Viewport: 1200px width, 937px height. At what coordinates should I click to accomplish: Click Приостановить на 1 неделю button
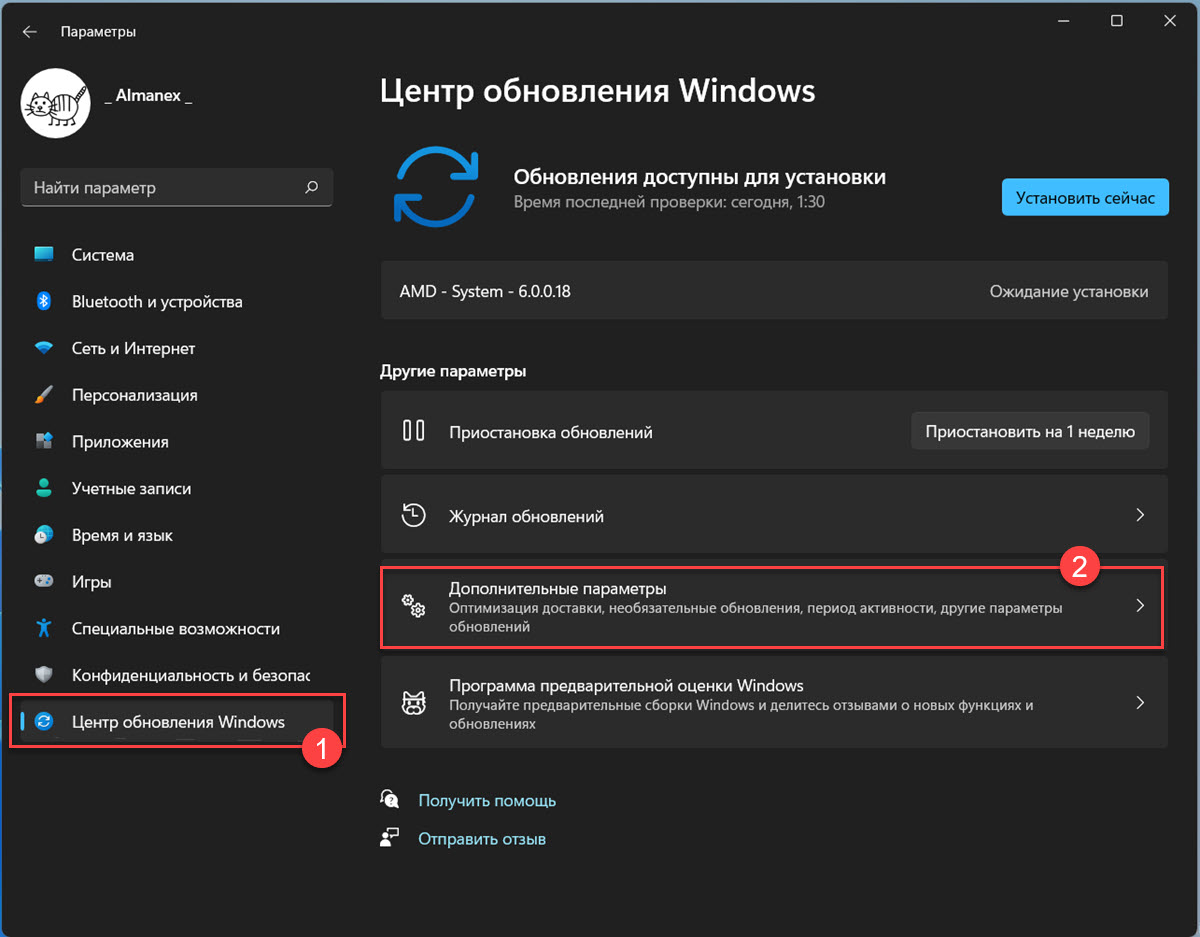tap(1030, 432)
